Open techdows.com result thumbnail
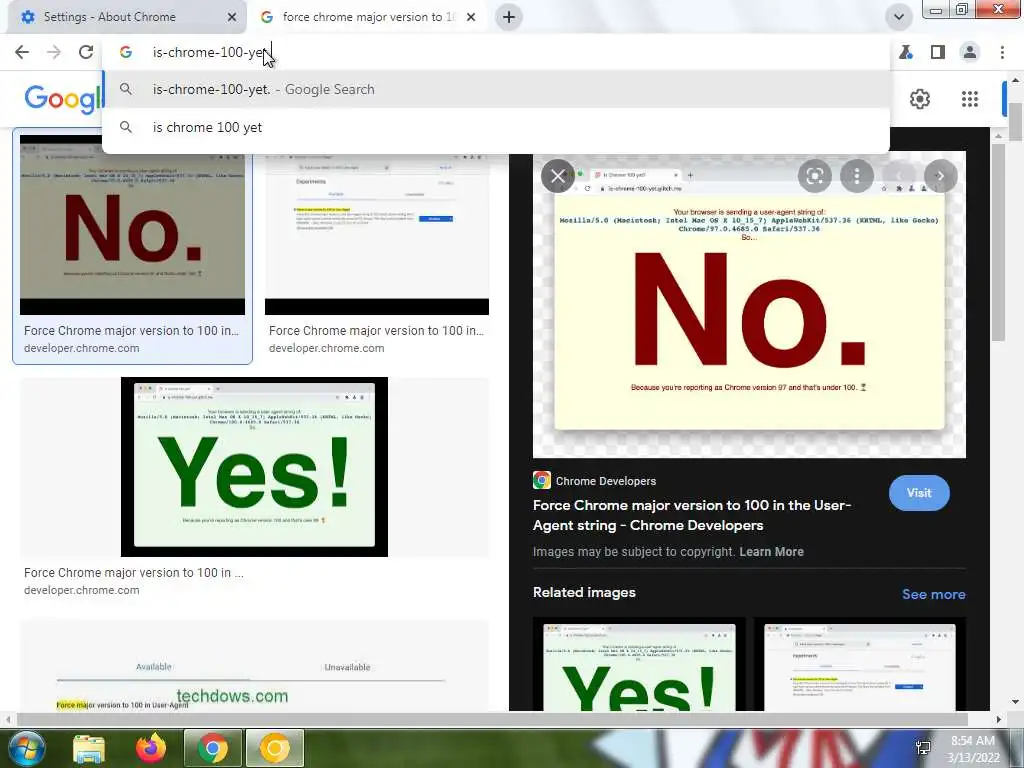This screenshot has height=768, width=1024. [254, 666]
